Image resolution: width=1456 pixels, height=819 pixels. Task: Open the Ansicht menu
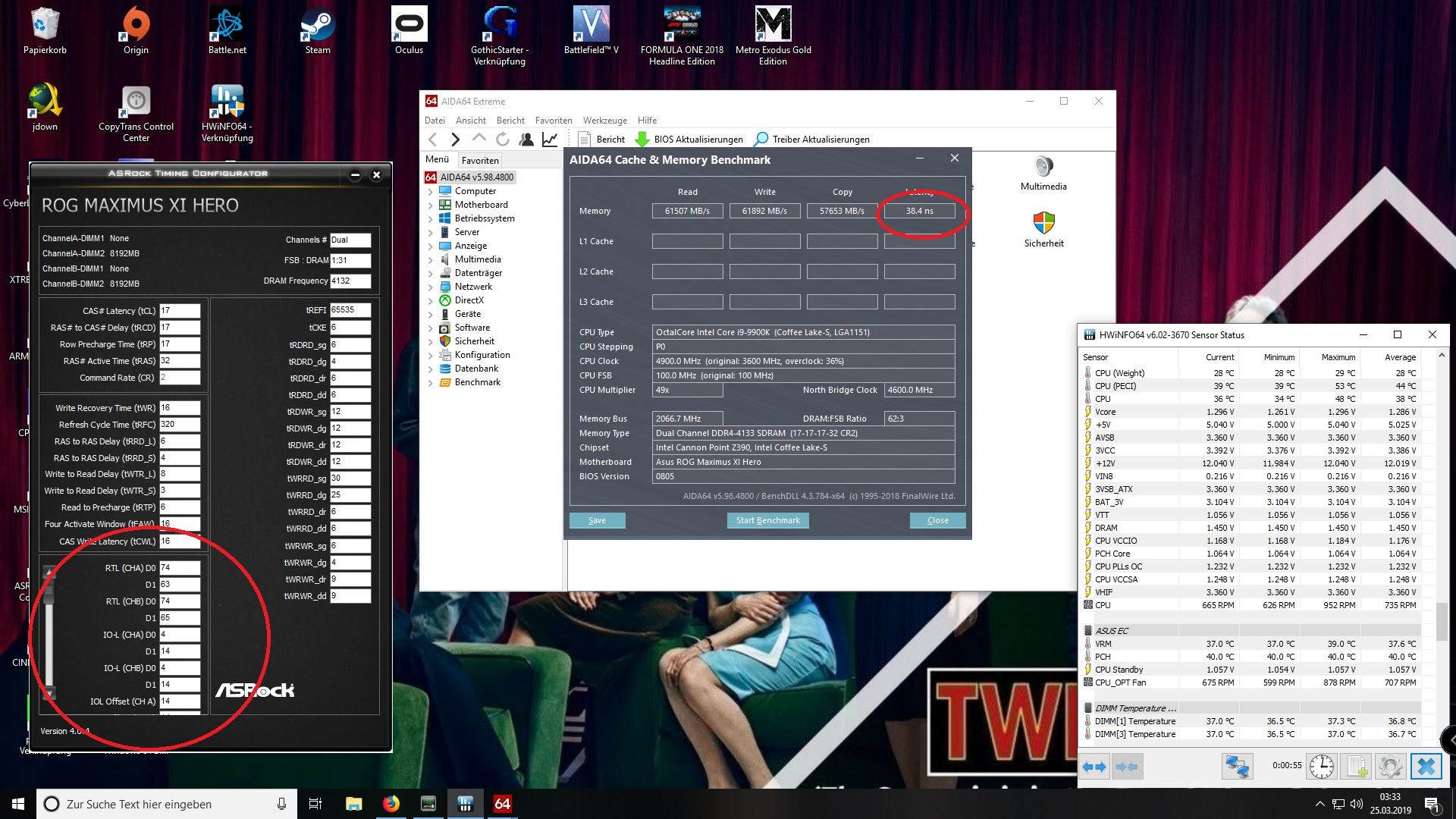pos(471,120)
